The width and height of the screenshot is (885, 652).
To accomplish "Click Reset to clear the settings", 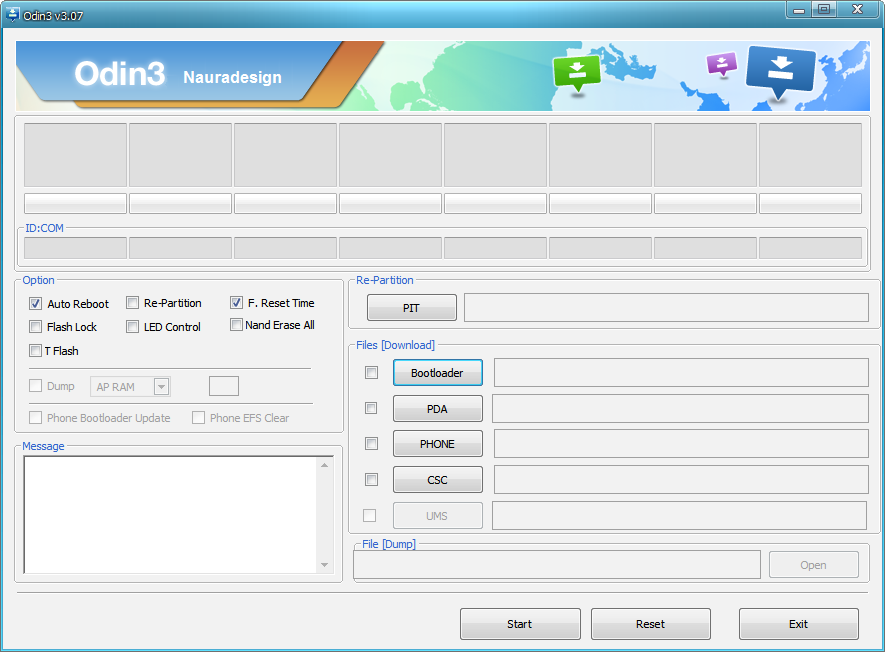I will pyautogui.click(x=650, y=623).
